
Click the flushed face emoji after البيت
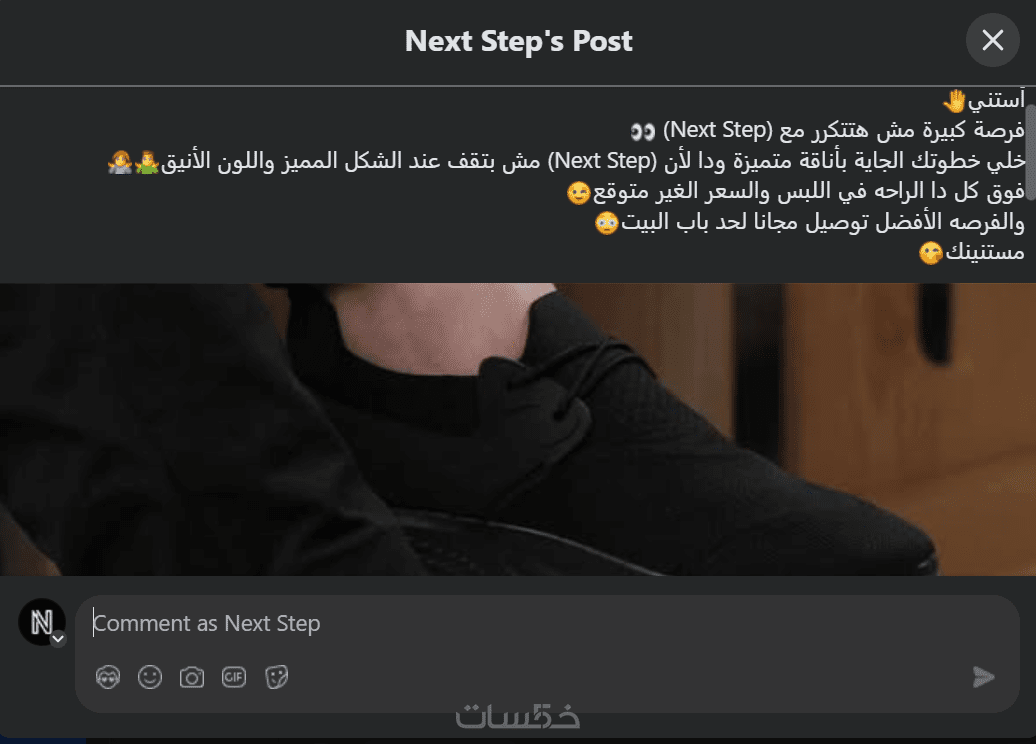click(607, 223)
